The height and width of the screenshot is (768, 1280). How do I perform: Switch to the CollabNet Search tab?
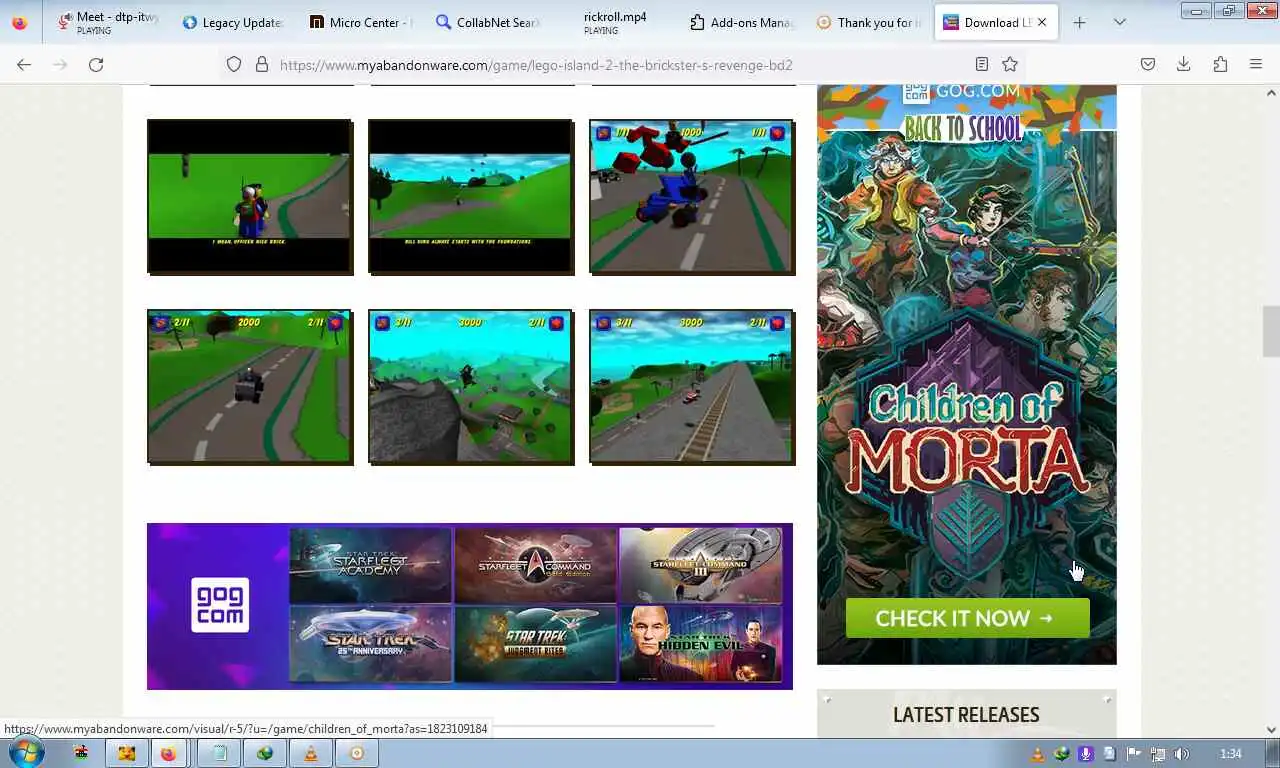click(x=487, y=22)
